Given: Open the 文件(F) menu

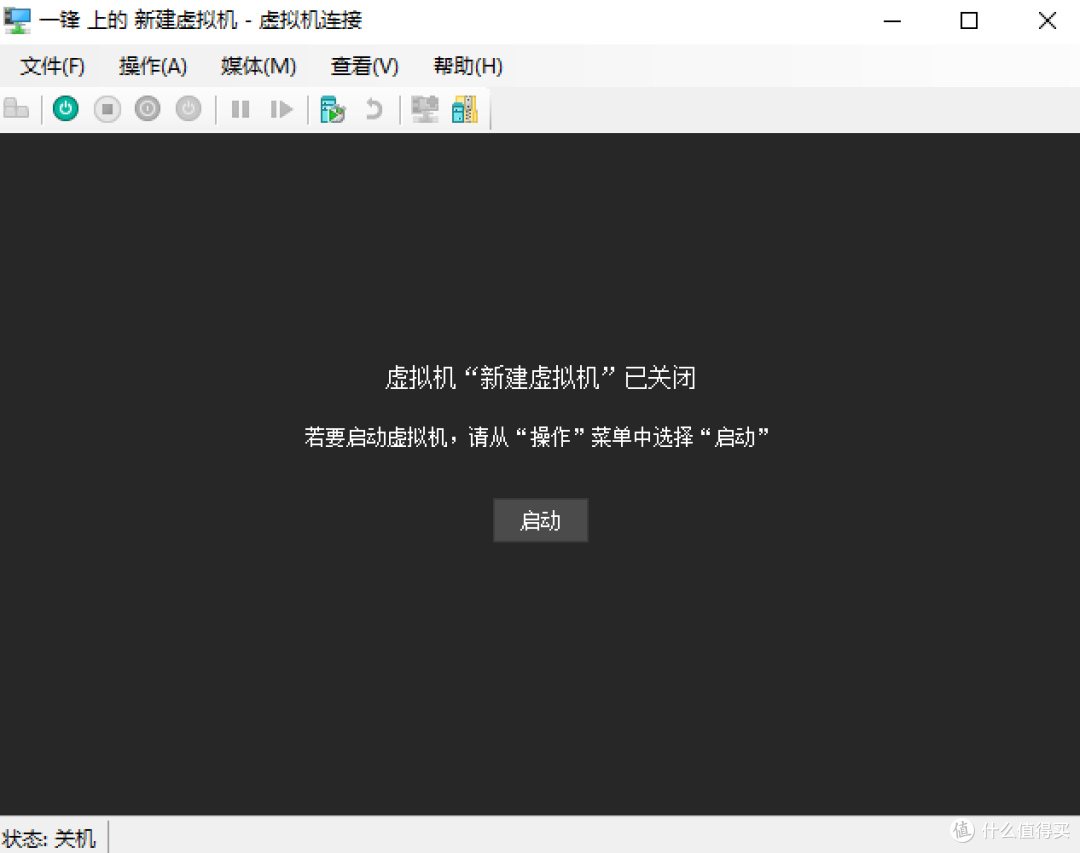Looking at the screenshot, I should click(52, 66).
